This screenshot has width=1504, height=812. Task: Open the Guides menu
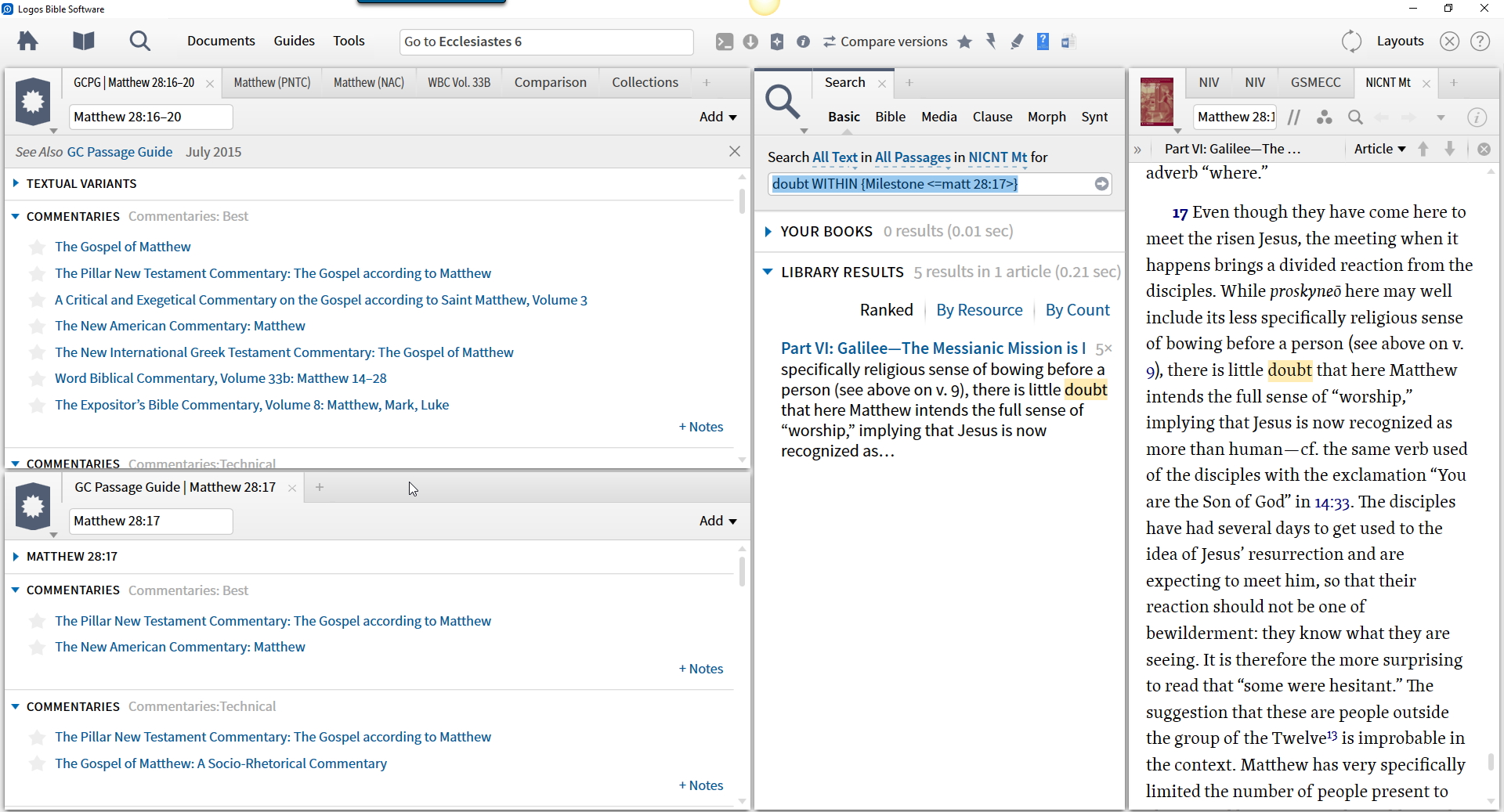[294, 41]
